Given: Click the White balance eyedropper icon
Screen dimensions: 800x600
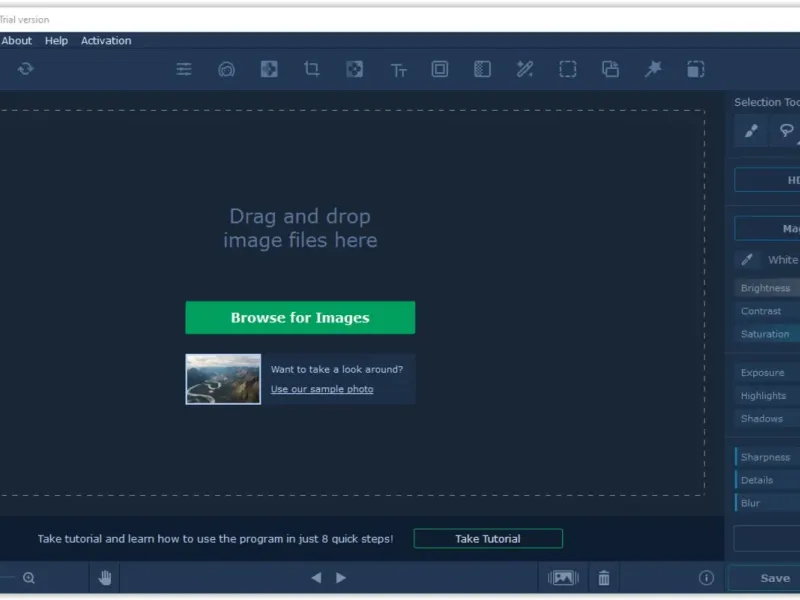Looking at the screenshot, I should (747, 260).
